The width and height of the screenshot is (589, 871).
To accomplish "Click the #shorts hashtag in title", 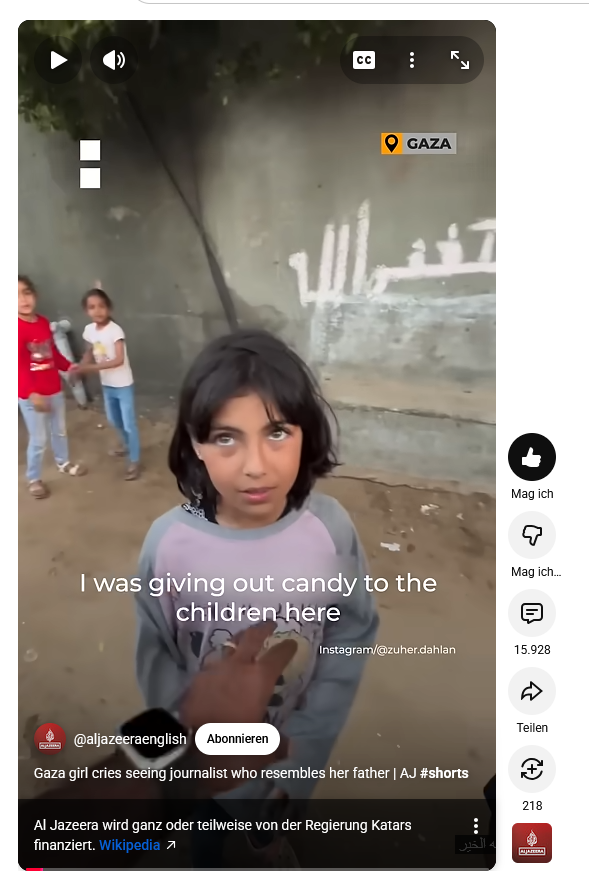I will pyautogui.click(x=444, y=773).
